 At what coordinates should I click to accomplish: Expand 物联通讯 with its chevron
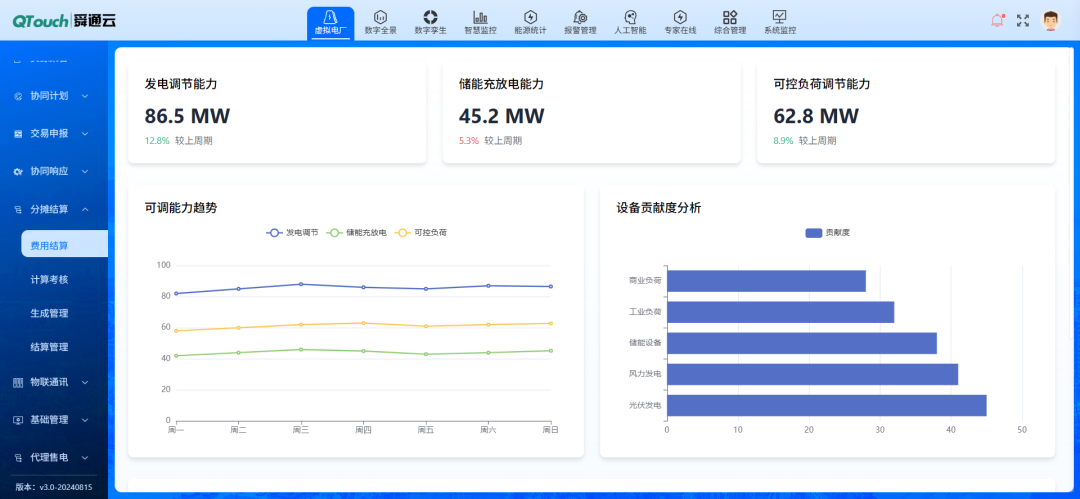85,382
